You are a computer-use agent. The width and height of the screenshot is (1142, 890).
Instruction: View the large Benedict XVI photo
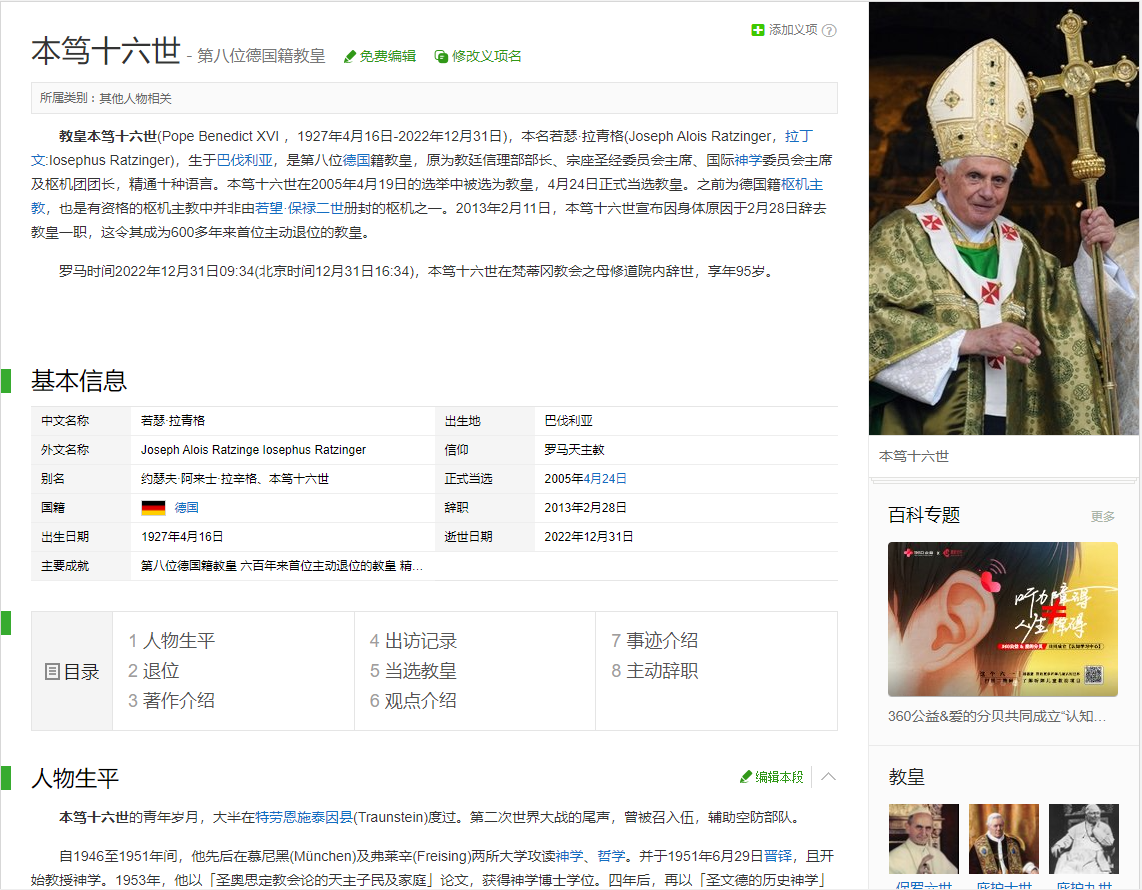[x=1004, y=218]
